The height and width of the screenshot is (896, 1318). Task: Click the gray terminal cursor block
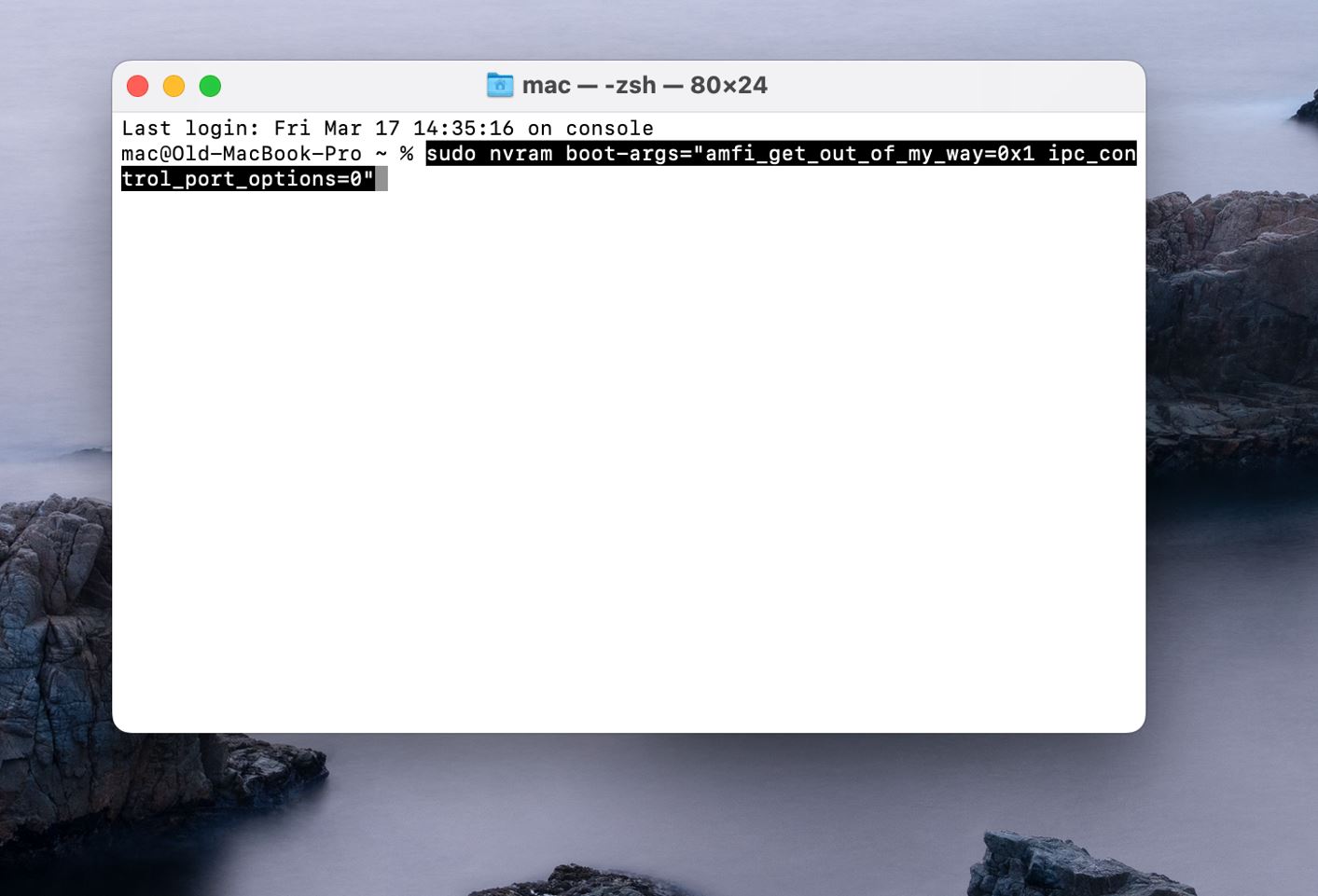click(x=382, y=178)
